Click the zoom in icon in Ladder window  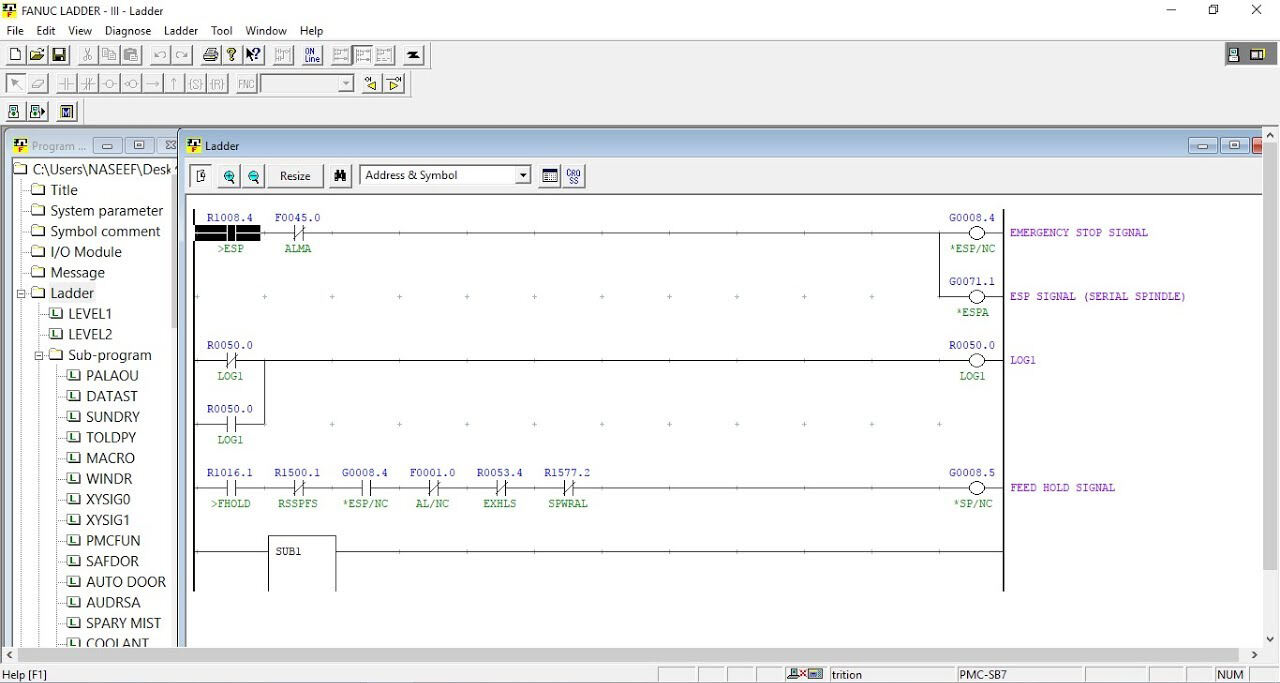[229, 174]
